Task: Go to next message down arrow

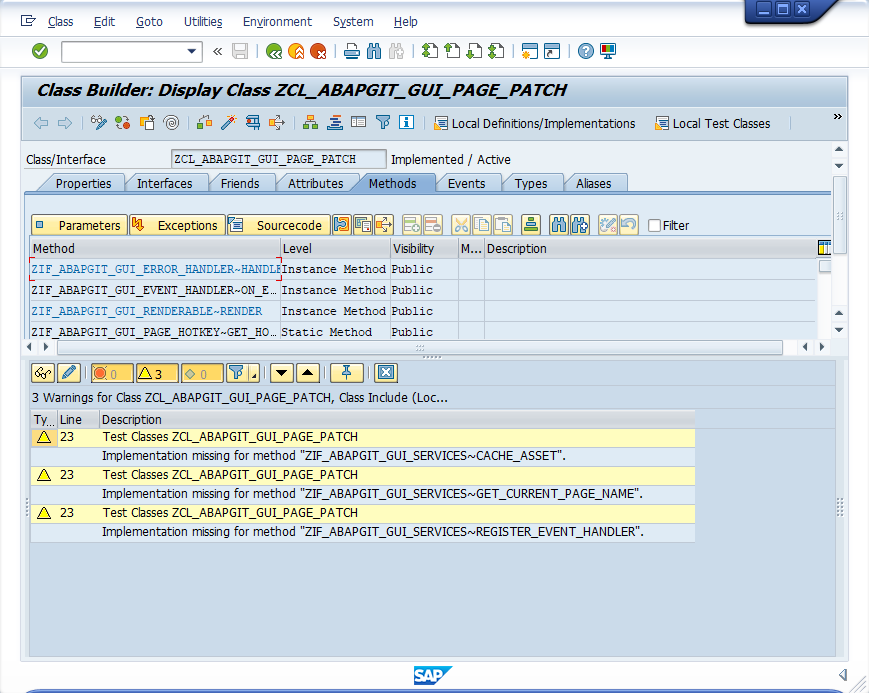Action: tap(282, 373)
